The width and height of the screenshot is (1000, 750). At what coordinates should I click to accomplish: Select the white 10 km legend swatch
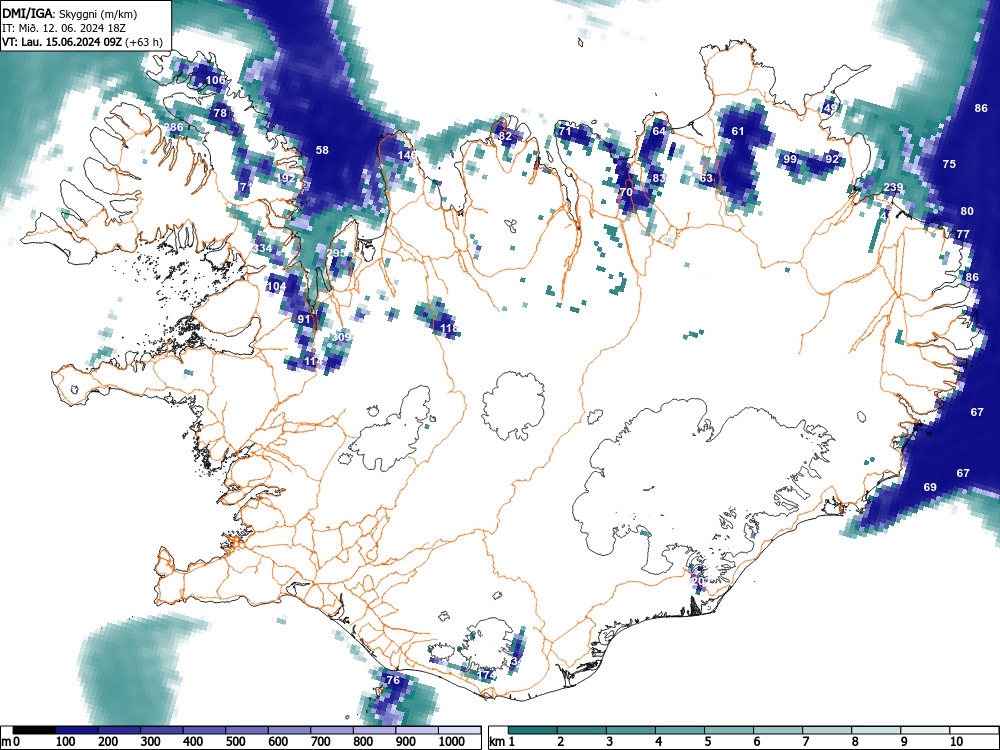coord(973,730)
